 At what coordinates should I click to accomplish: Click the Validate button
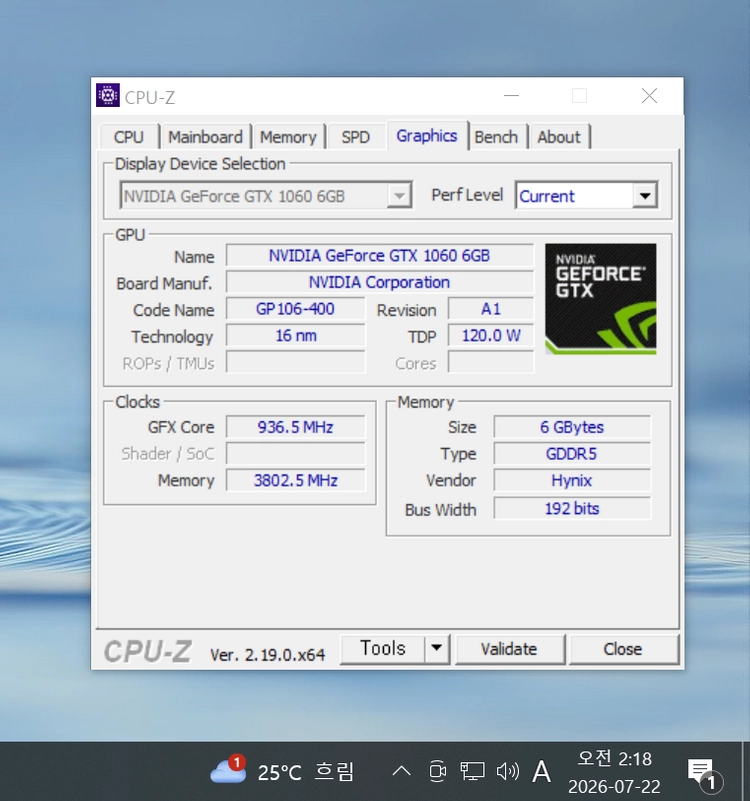[509, 649]
